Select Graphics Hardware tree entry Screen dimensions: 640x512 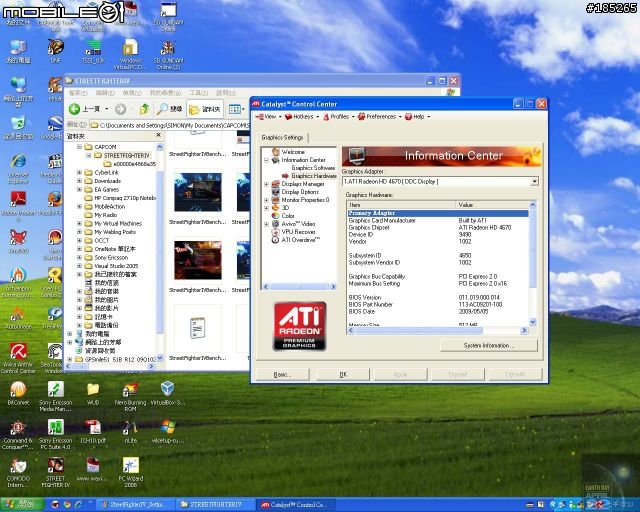tap(313, 176)
